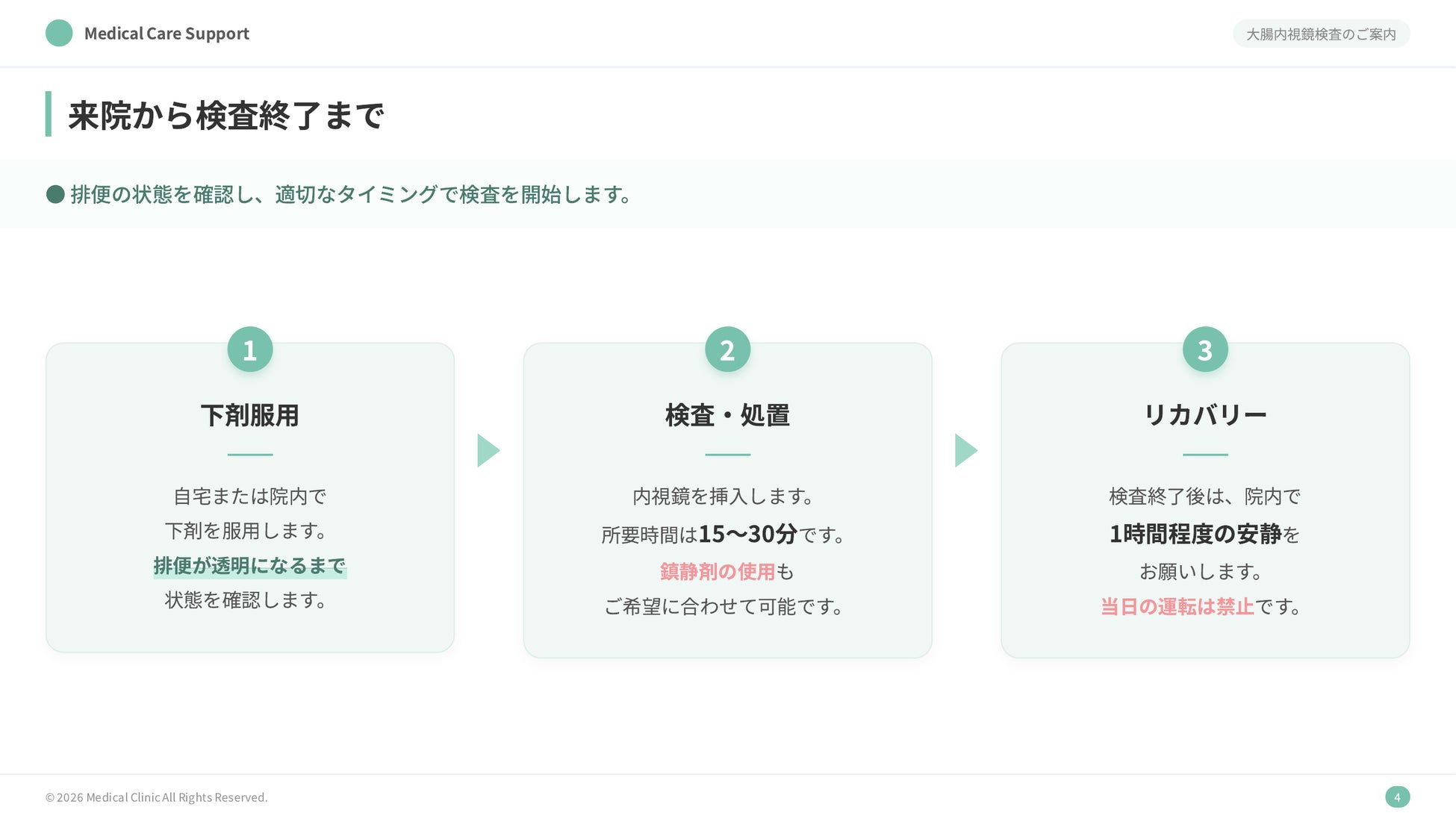Select the 来院から検査終了まで slide title
Screen dimensions: 1456x819
point(226,116)
